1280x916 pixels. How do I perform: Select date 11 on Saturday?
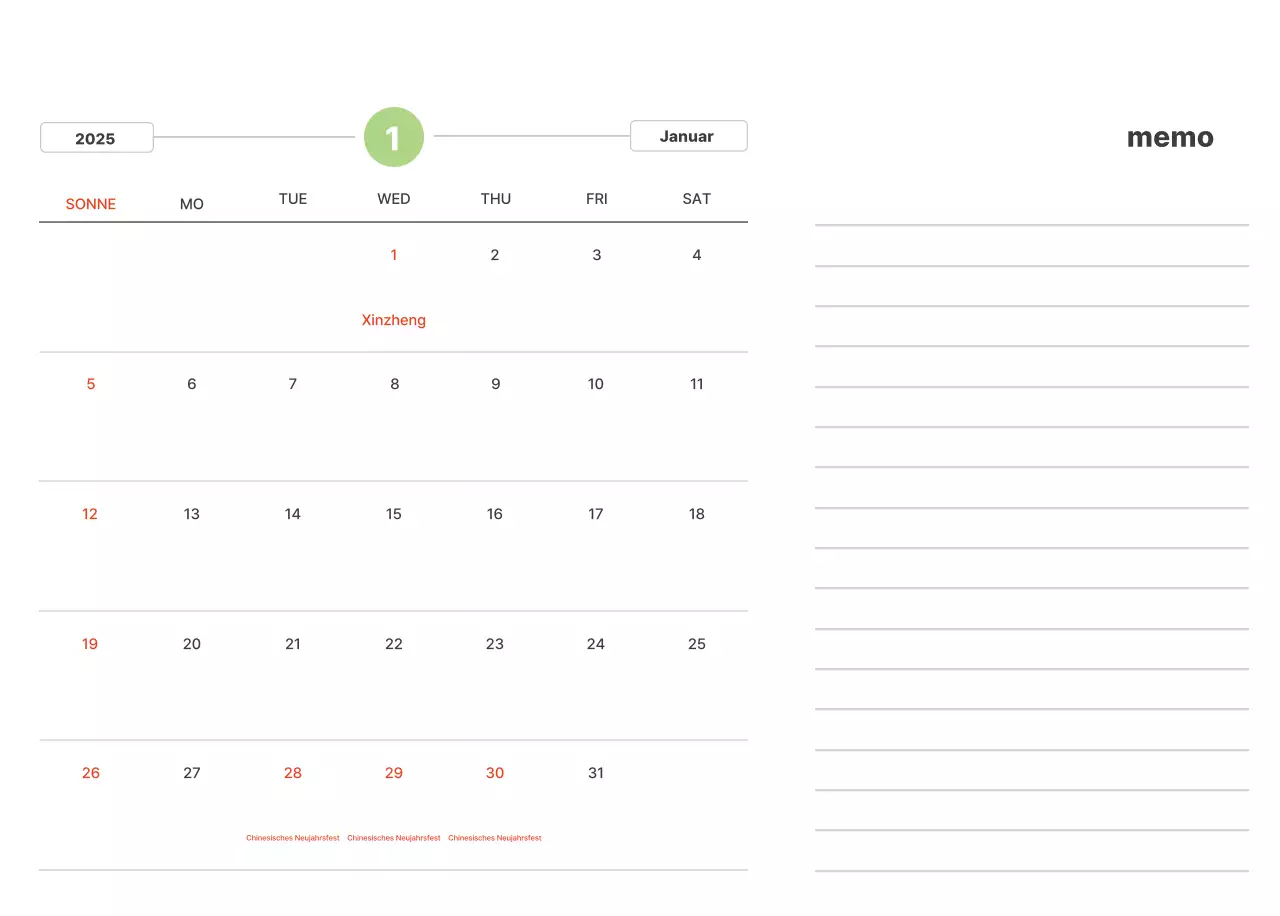697,384
